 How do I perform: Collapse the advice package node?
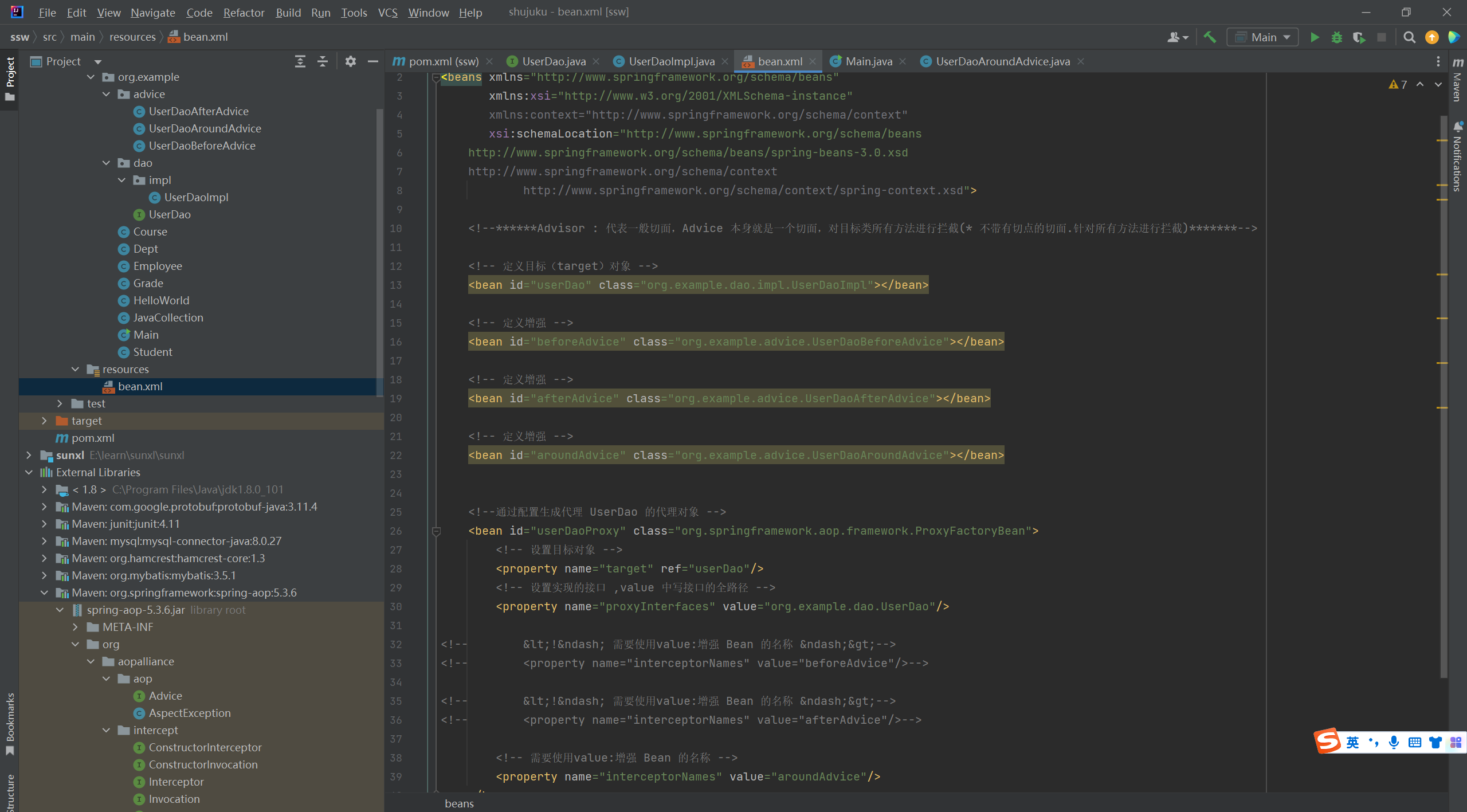pos(106,94)
